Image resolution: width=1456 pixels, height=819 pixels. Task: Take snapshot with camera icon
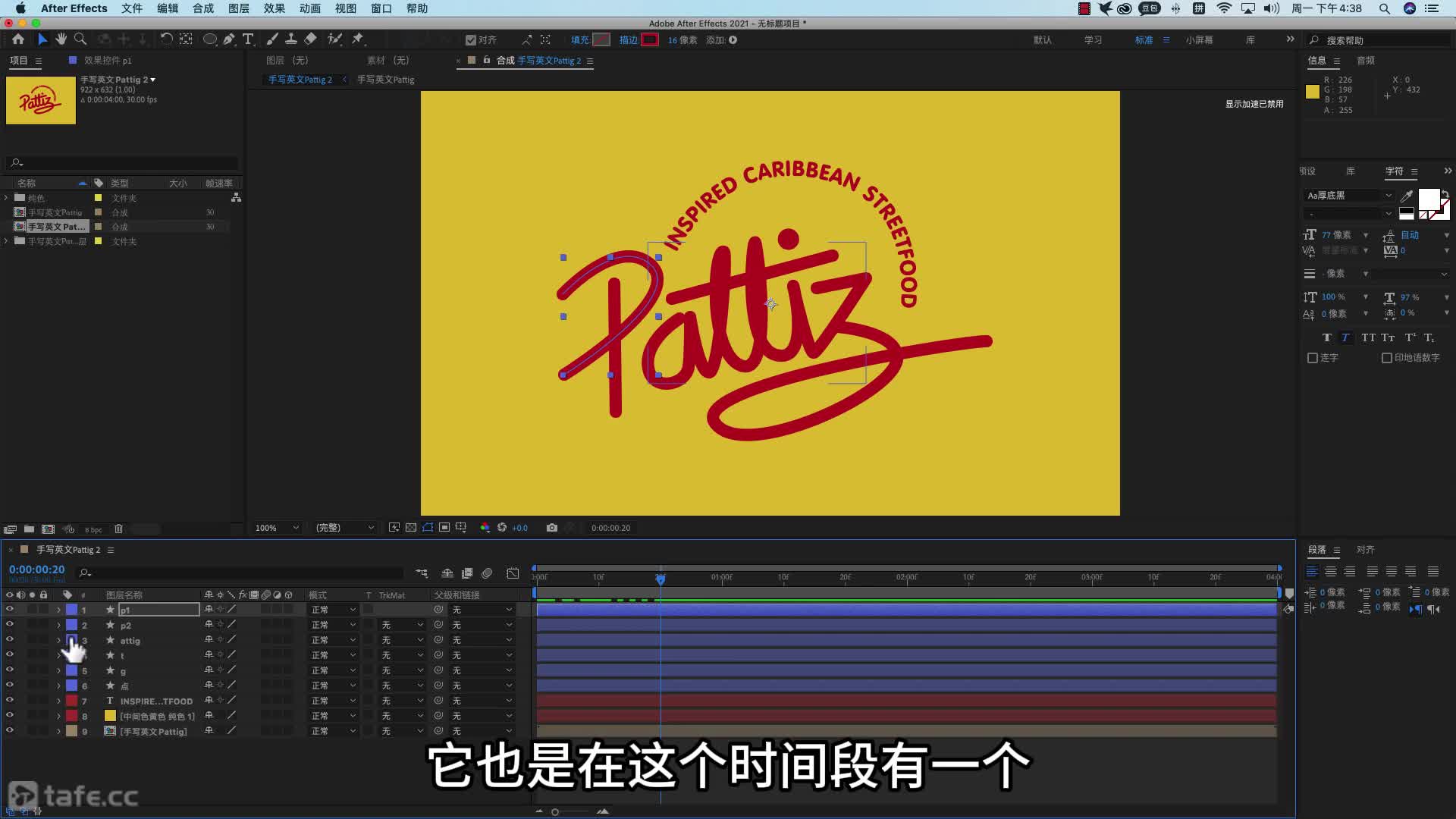pyautogui.click(x=551, y=528)
